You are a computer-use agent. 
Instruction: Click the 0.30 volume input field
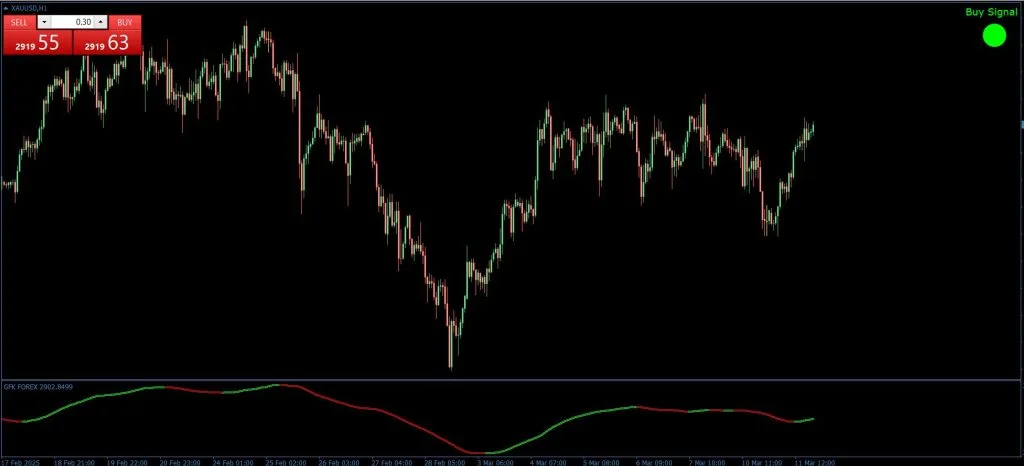[72, 22]
